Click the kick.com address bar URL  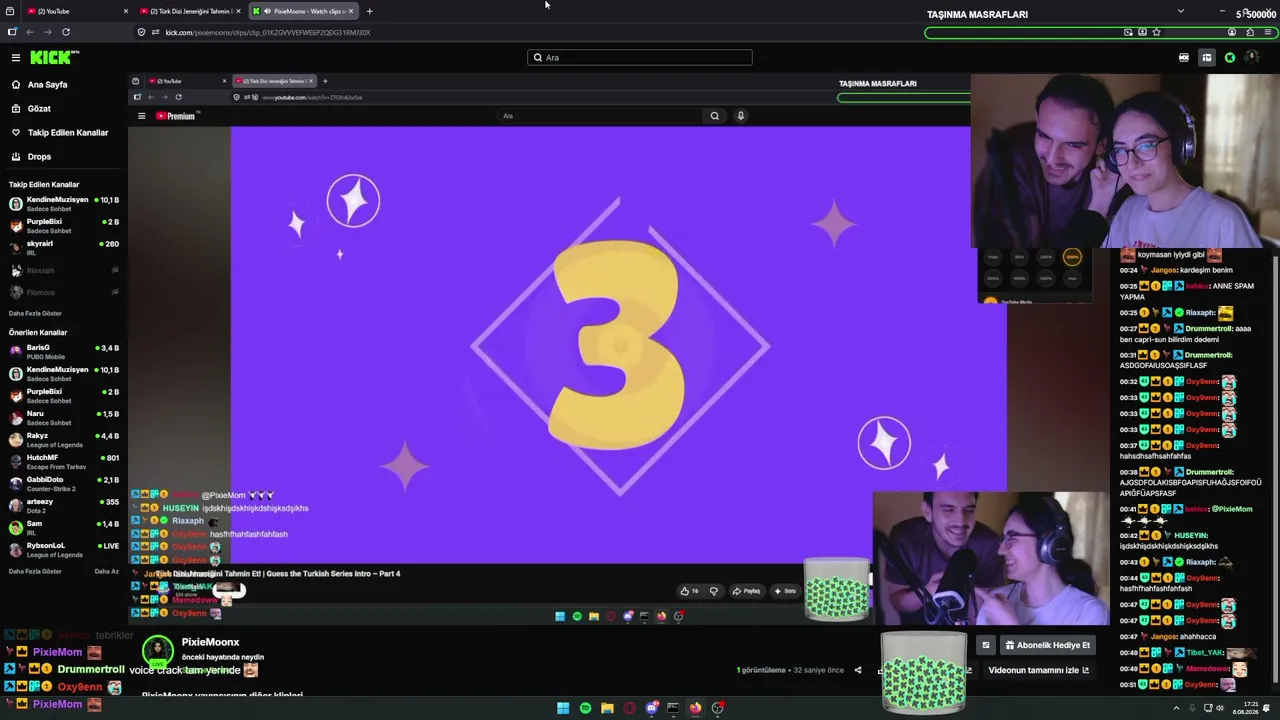click(x=268, y=32)
